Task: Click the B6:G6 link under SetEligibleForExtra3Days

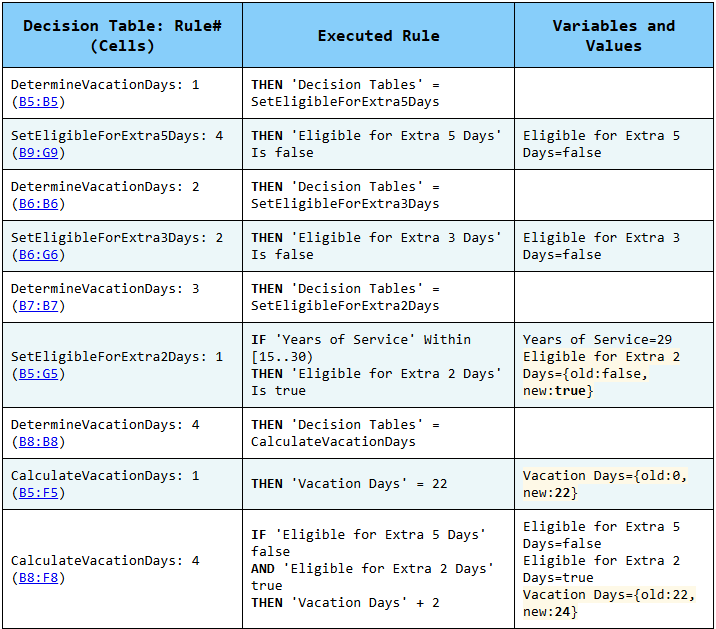Action: [38, 255]
